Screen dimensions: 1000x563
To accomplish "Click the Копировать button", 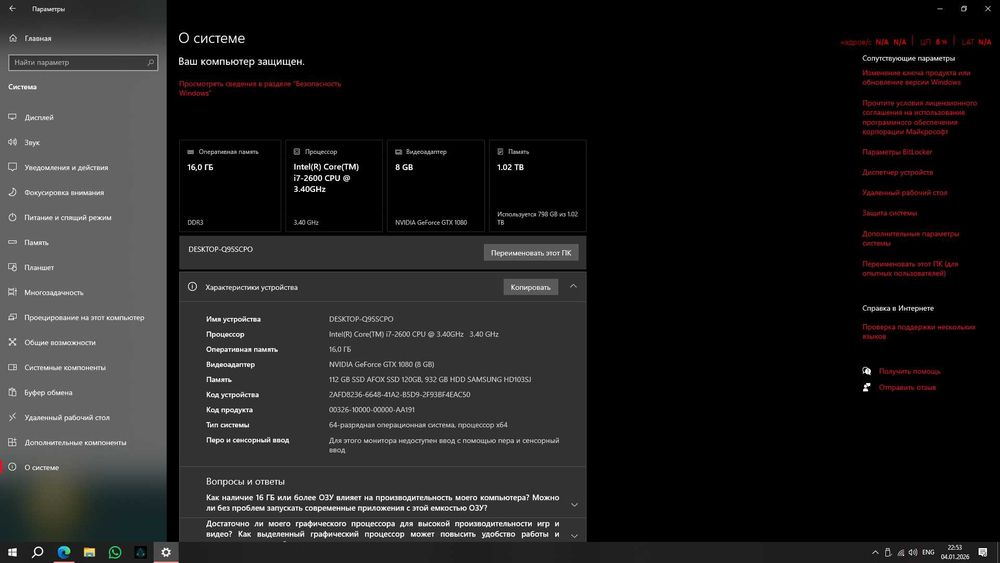I will point(531,287).
